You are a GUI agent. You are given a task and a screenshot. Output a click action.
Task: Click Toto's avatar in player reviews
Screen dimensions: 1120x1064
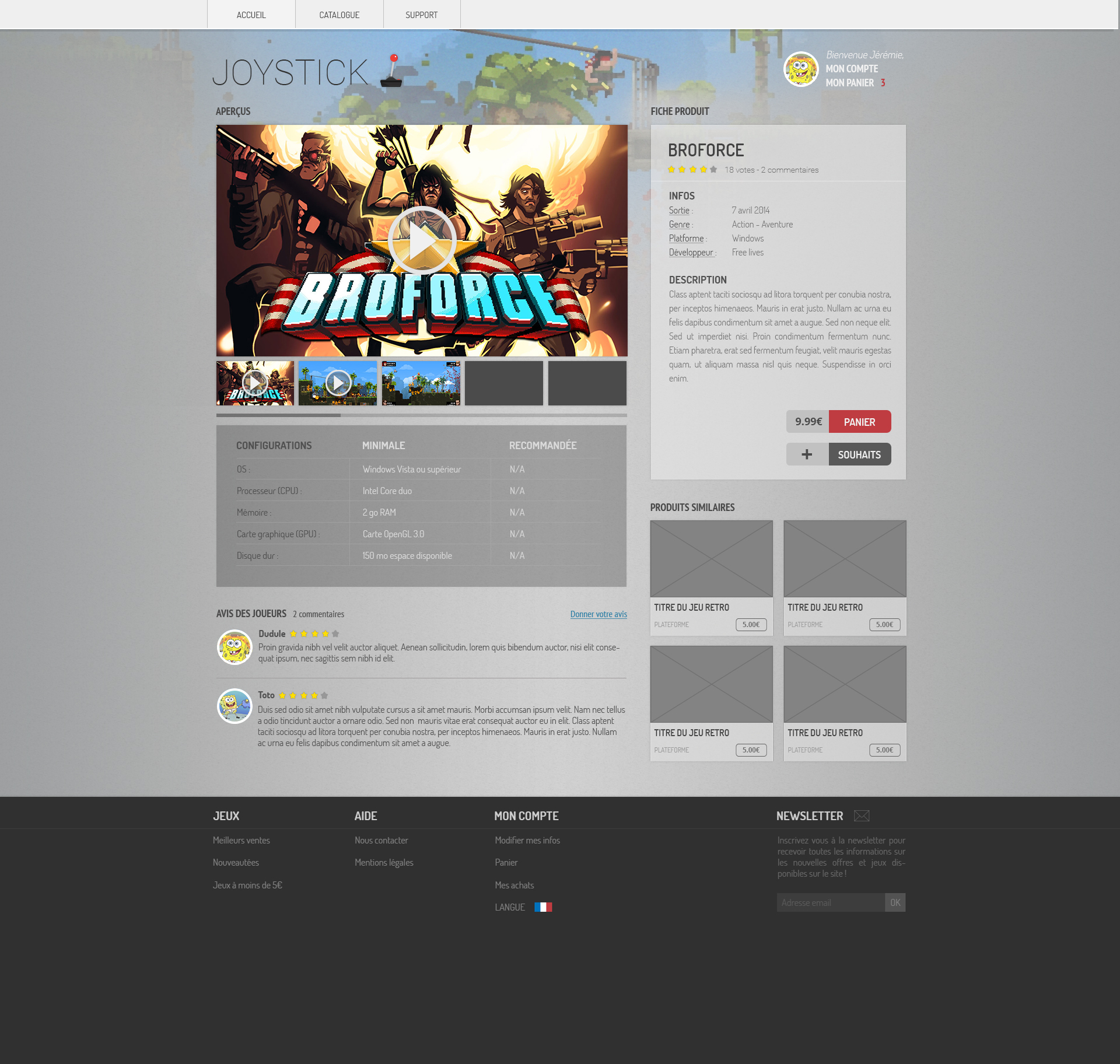point(235,706)
